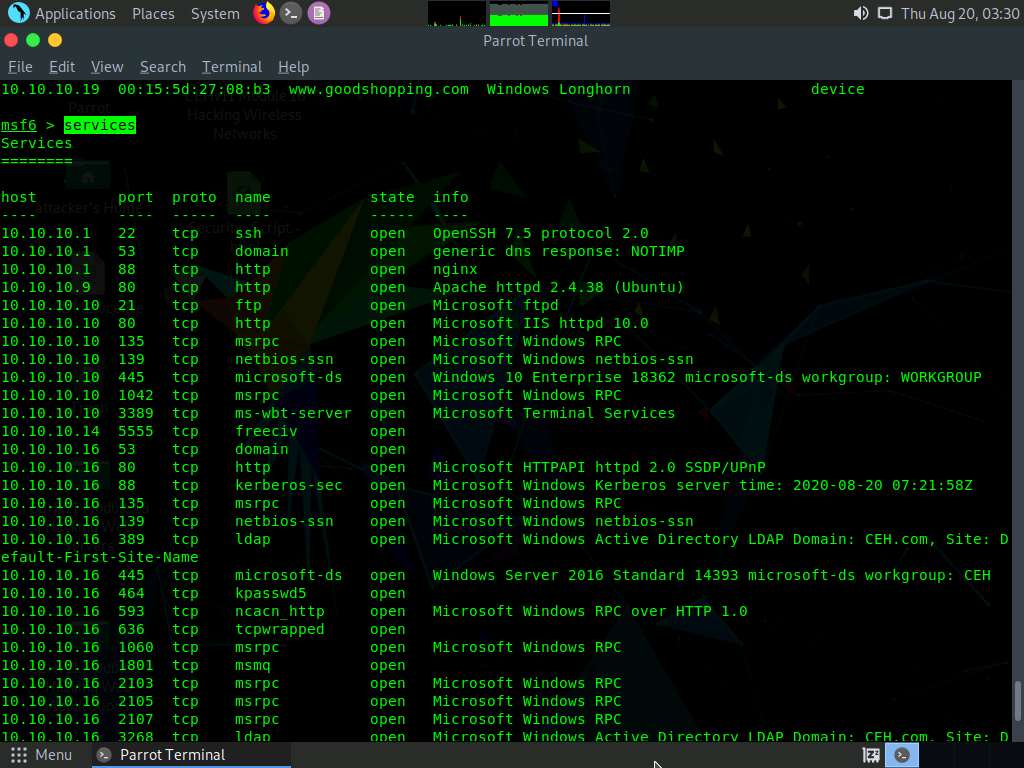Click port 3389 cell

click(x=136, y=413)
